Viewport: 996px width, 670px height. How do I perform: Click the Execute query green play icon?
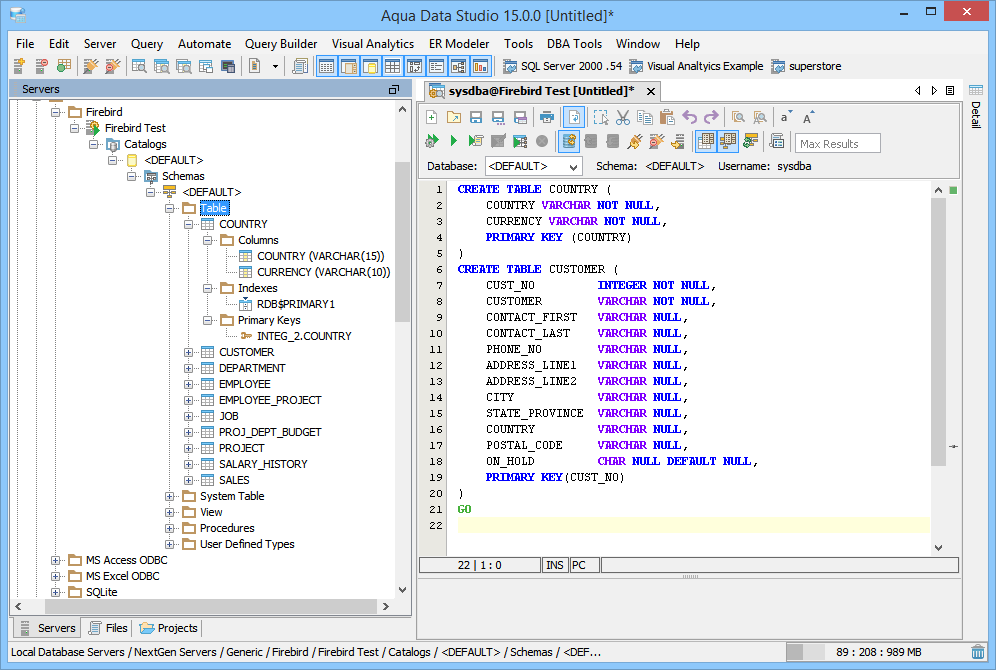pos(453,142)
